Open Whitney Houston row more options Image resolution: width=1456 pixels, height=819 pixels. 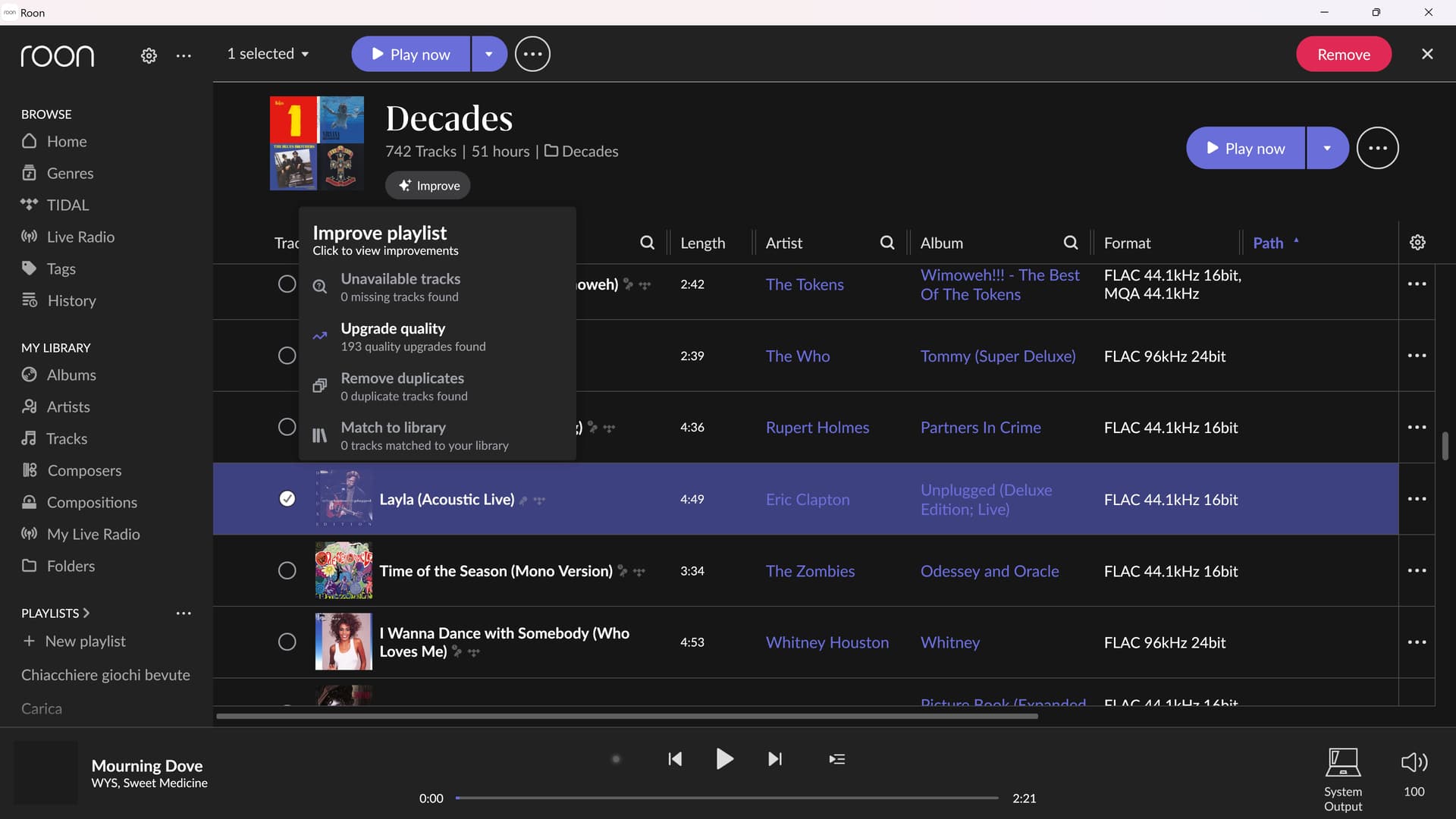pos(1417,642)
